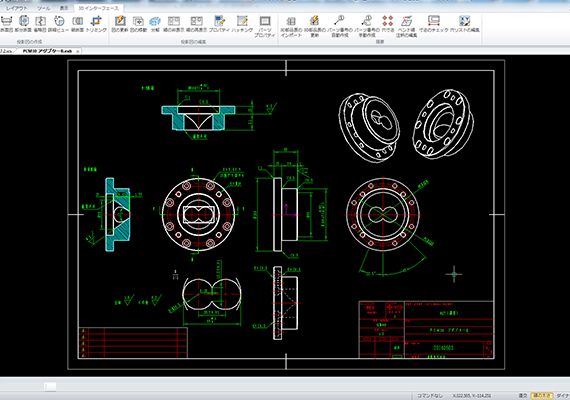Image resolution: width=570 pixels, height=400 pixels.
Task: Click the revision table at bottom left of sheet
Action: (x=133, y=343)
